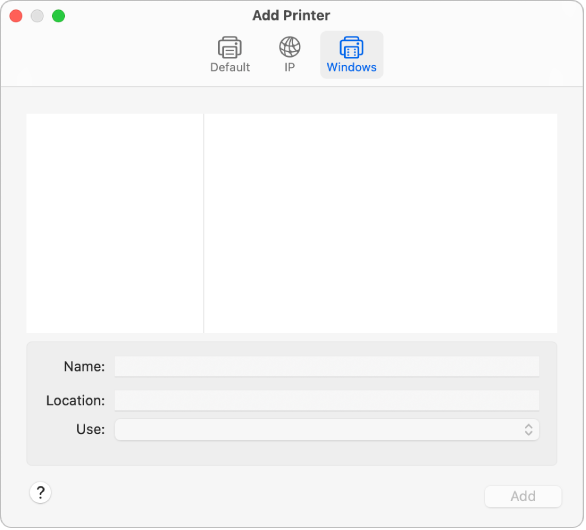Screen dimensions: 586x530
Task: Open the Use driver selection menu
Action: [x=327, y=429]
